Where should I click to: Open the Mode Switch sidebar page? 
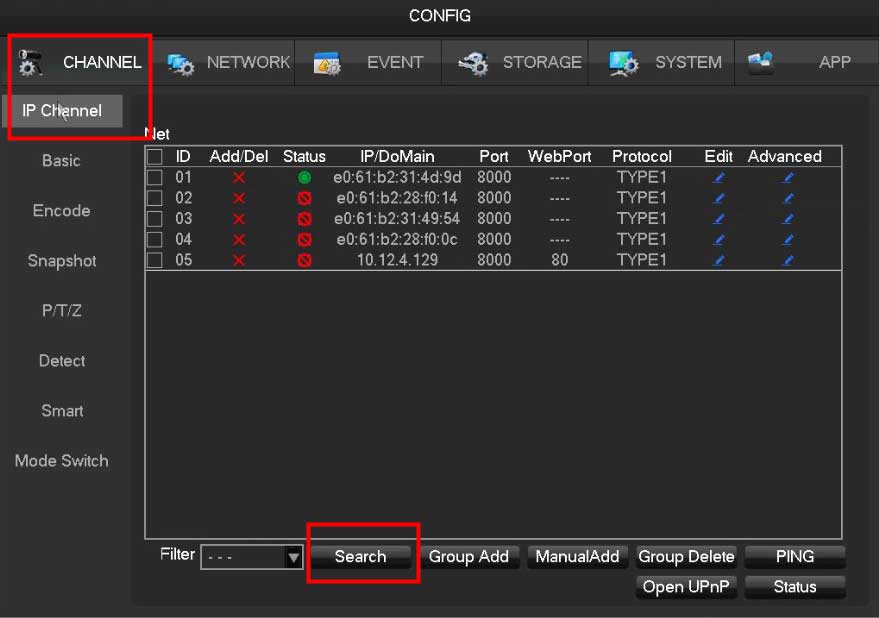[x=62, y=461]
